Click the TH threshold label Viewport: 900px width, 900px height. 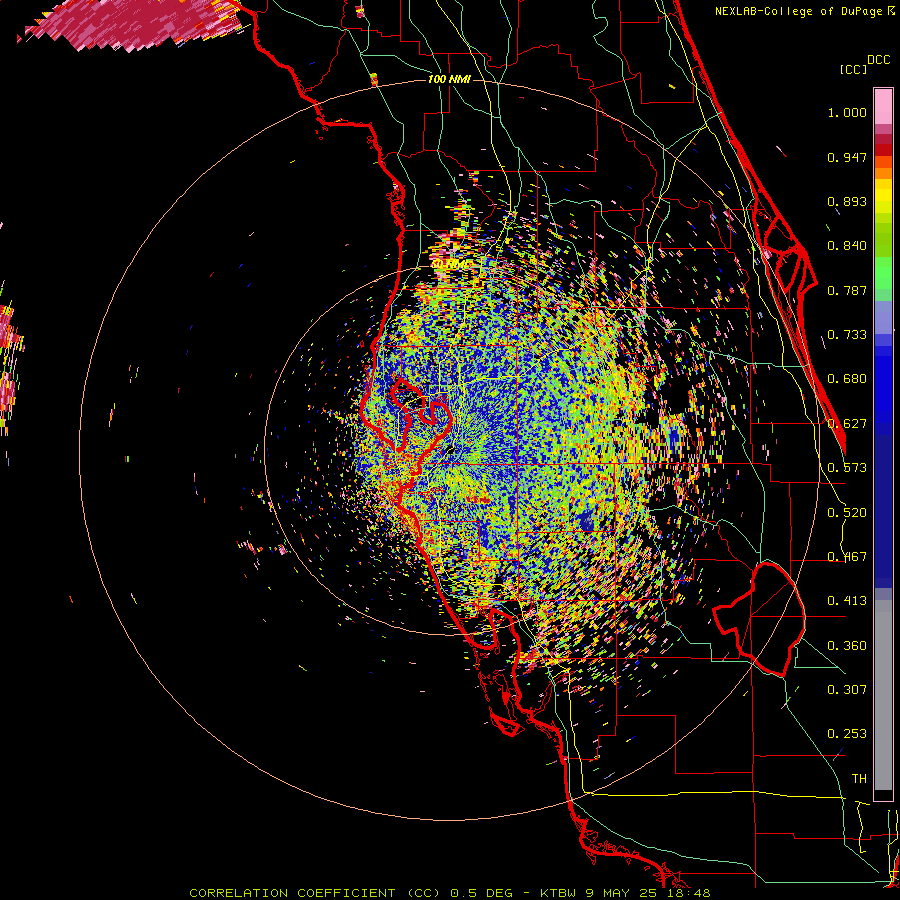(859, 779)
